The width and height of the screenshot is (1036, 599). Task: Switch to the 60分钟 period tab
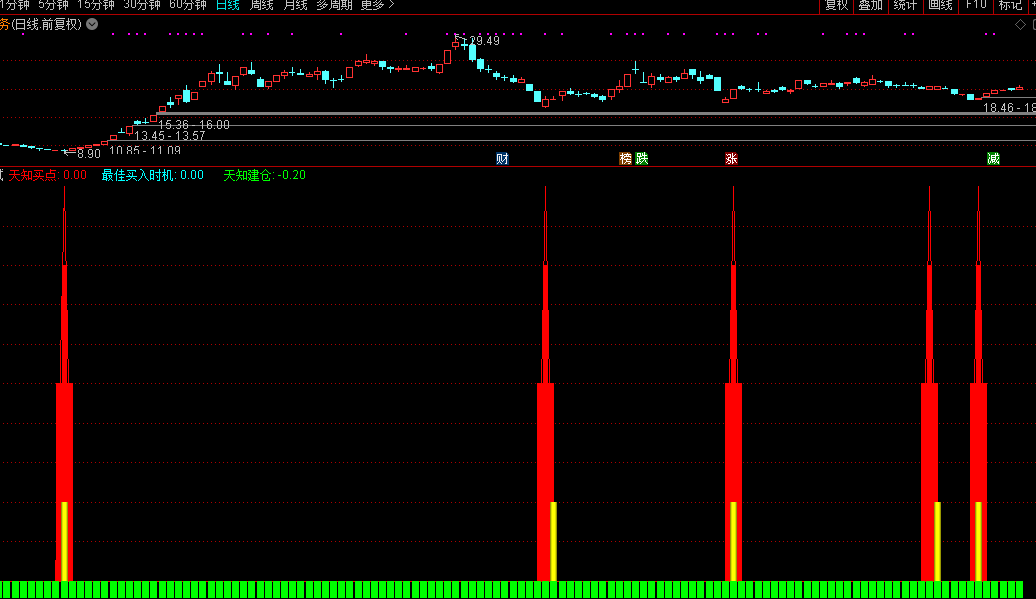(187, 5)
